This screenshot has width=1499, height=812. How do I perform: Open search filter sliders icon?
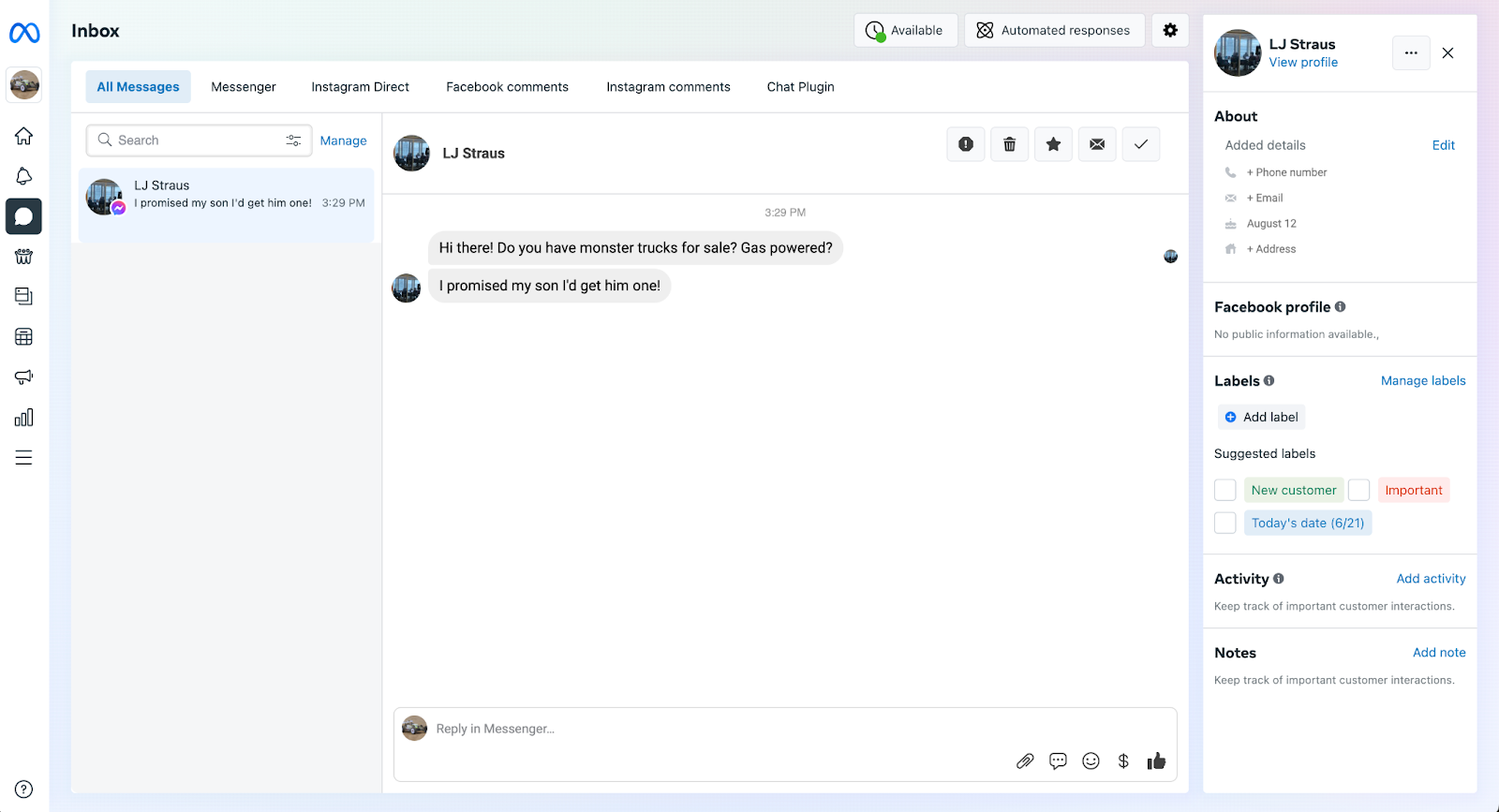point(293,140)
